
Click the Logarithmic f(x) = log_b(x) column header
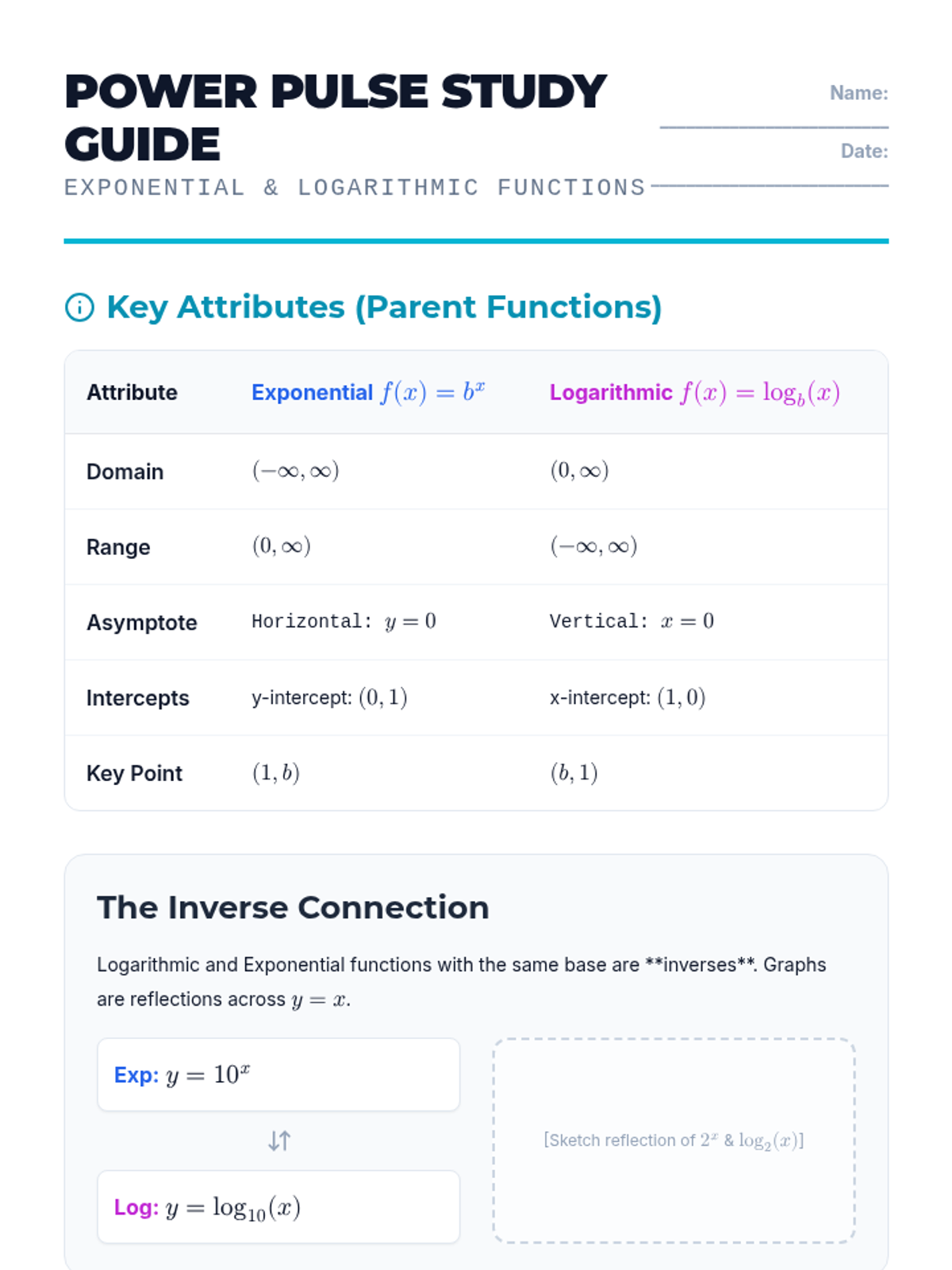coord(694,392)
